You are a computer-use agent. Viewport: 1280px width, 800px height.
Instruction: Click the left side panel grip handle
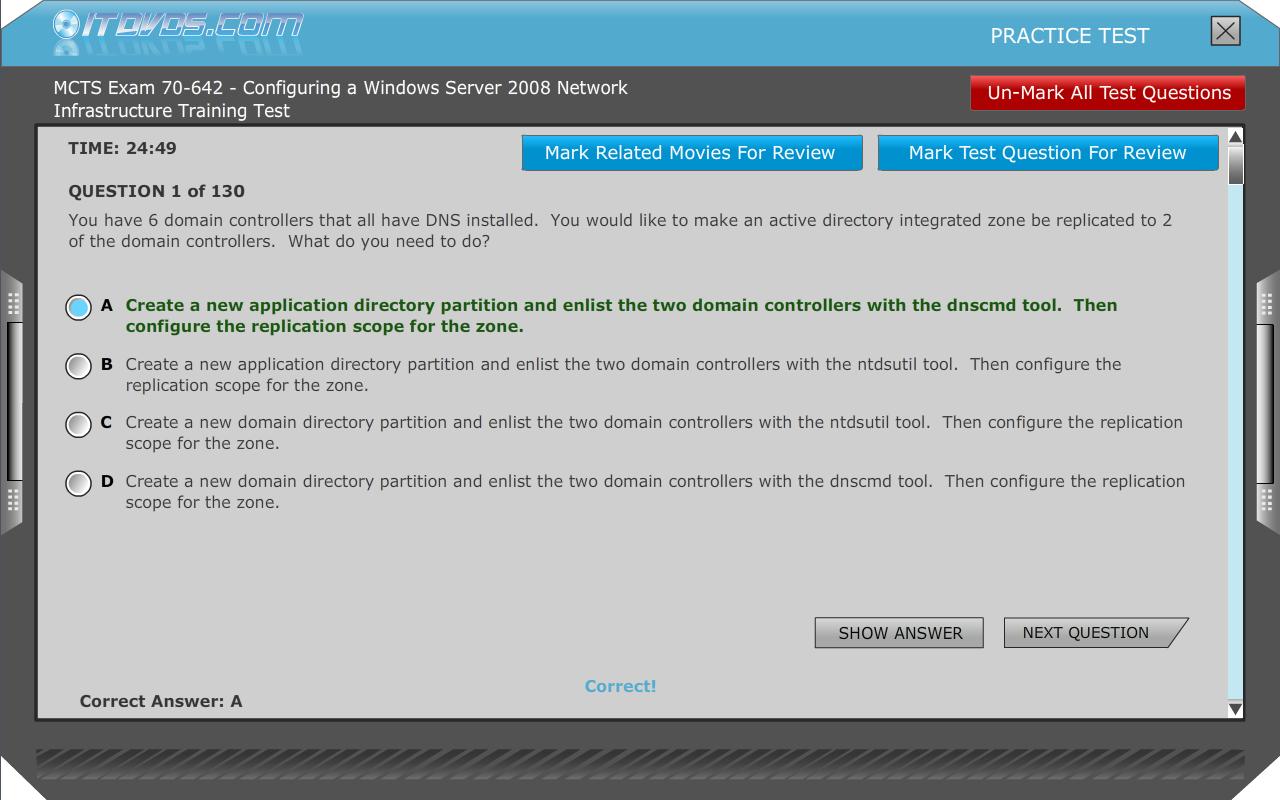(12, 401)
